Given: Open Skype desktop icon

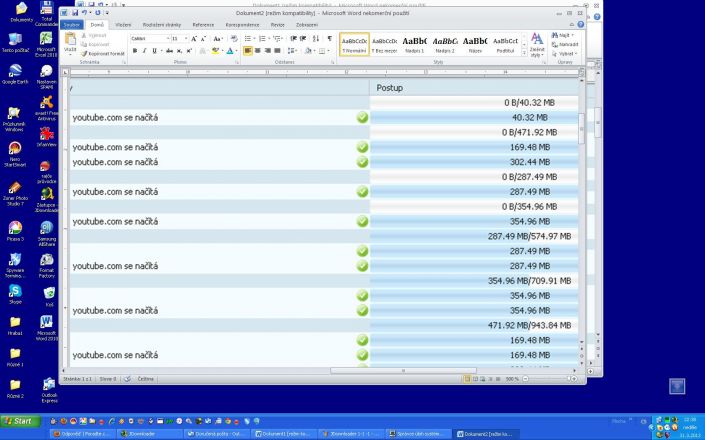Looking at the screenshot, I should pyautogui.click(x=15, y=295).
